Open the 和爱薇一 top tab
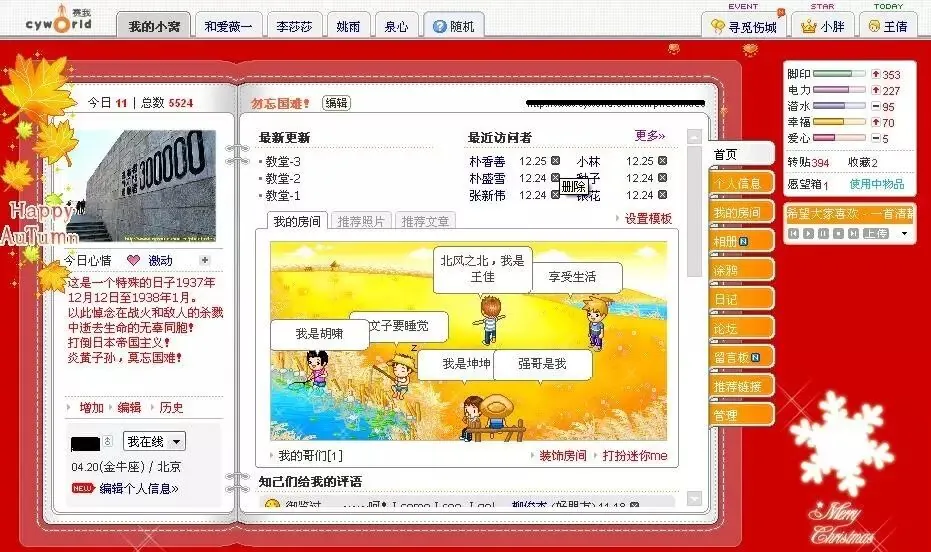 click(x=228, y=26)
